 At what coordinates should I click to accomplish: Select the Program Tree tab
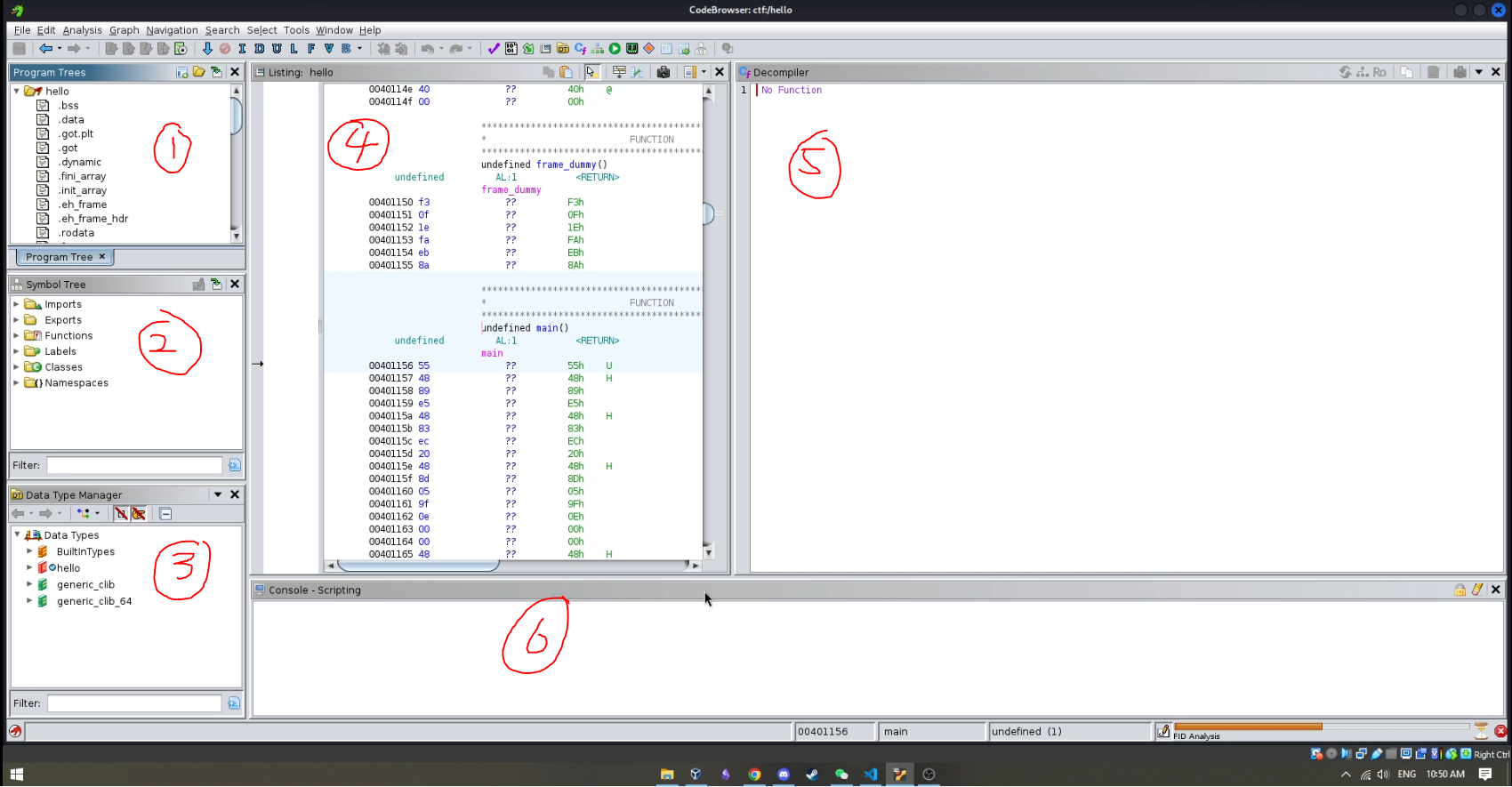click(x=59, y=257)
